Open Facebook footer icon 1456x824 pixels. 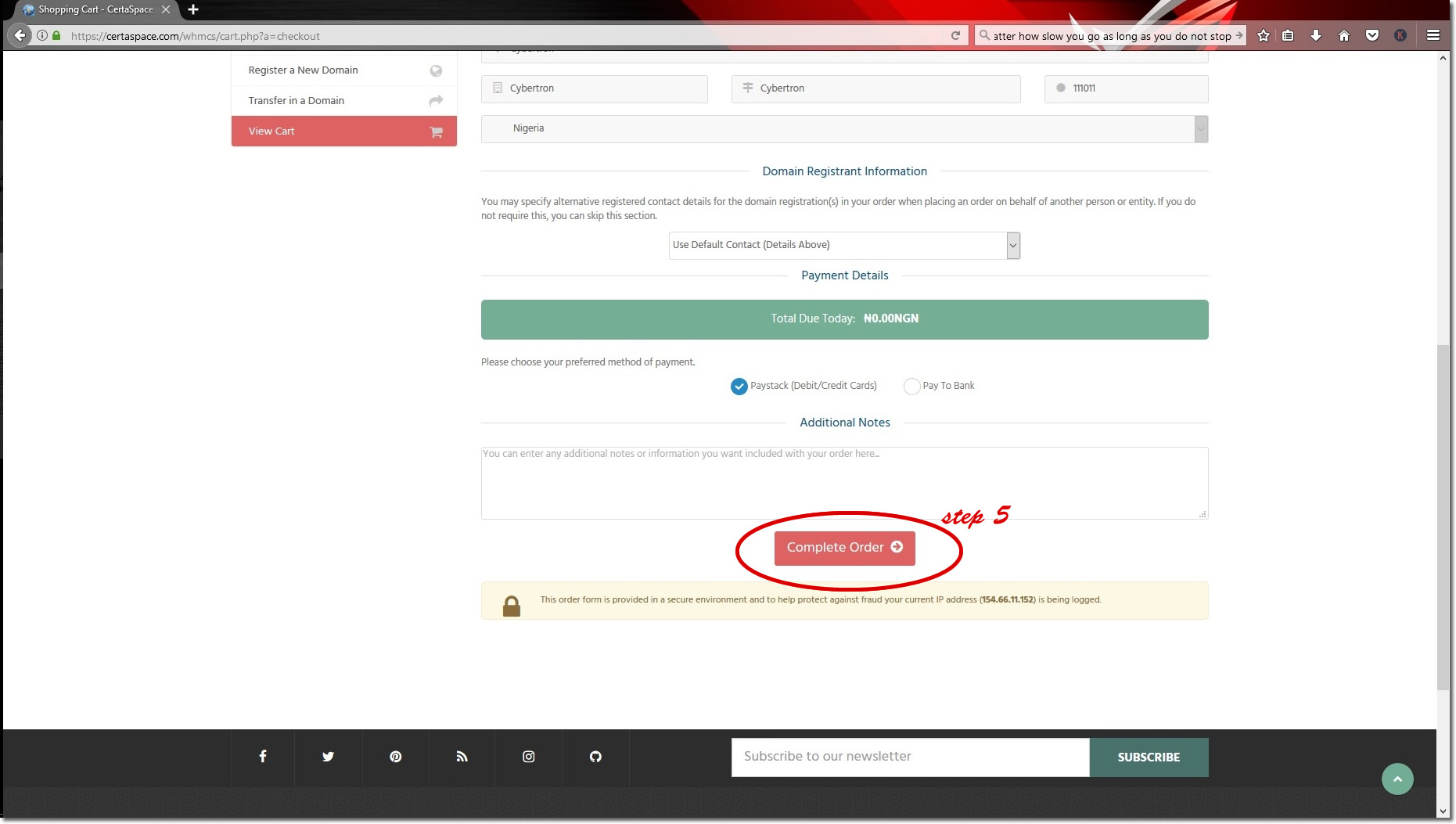(263, 757)
